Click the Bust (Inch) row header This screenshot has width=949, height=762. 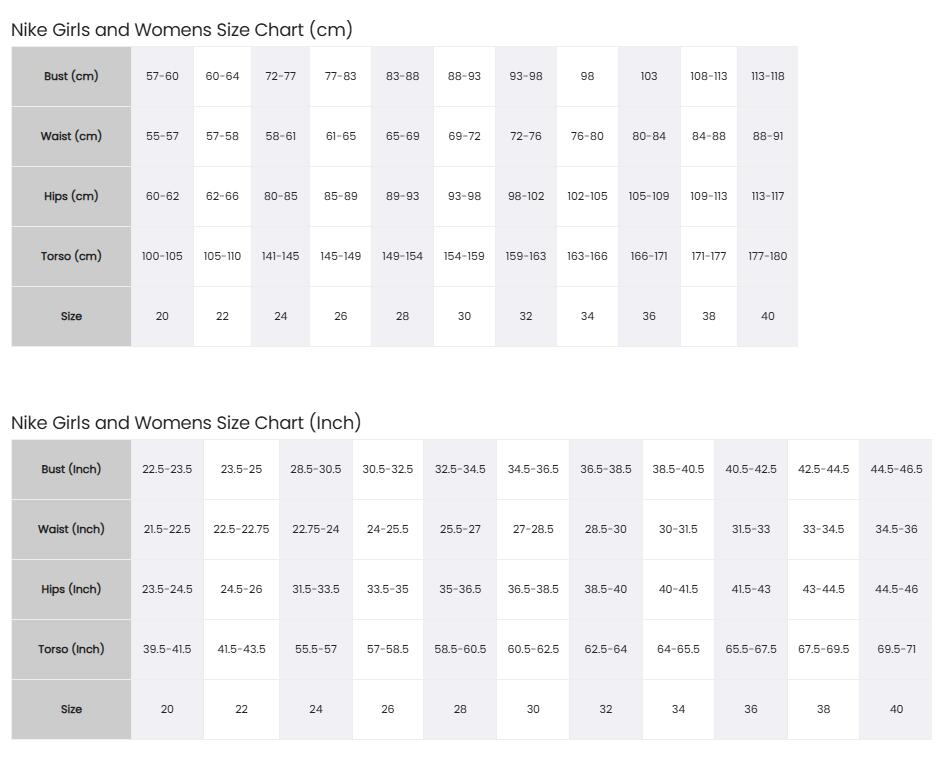click(71, 469)
